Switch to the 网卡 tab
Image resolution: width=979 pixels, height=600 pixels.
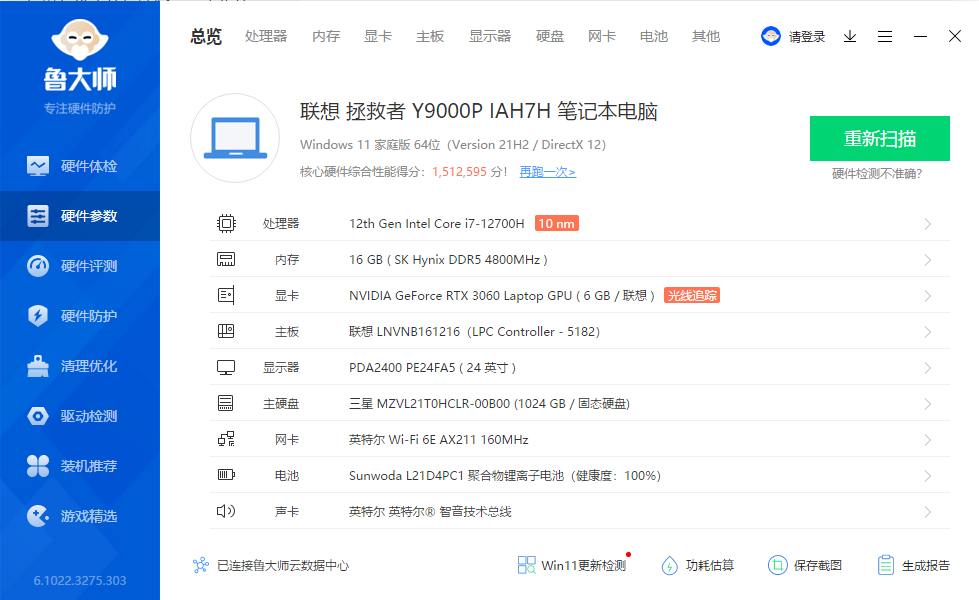[x=602, y=36]
